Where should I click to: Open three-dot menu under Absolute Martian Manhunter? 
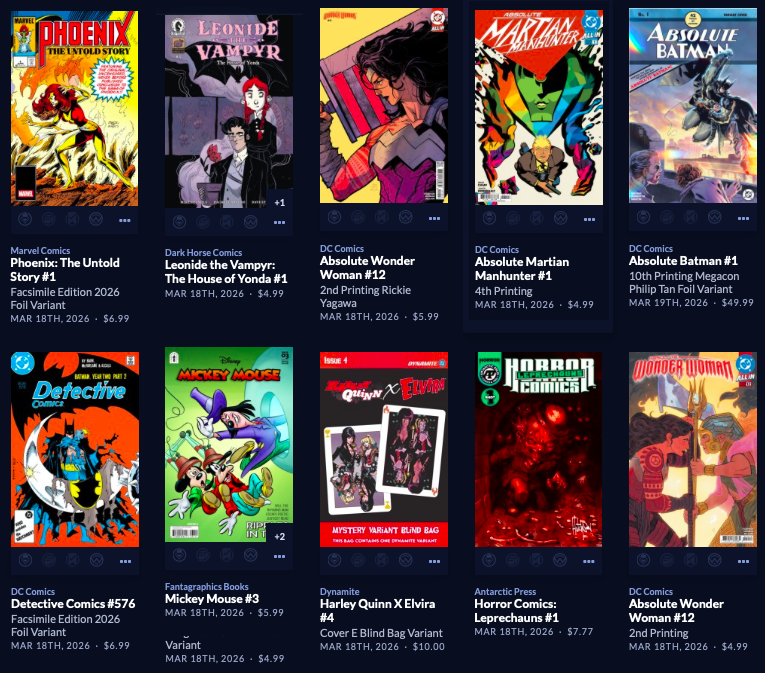(x=589, y=219)
